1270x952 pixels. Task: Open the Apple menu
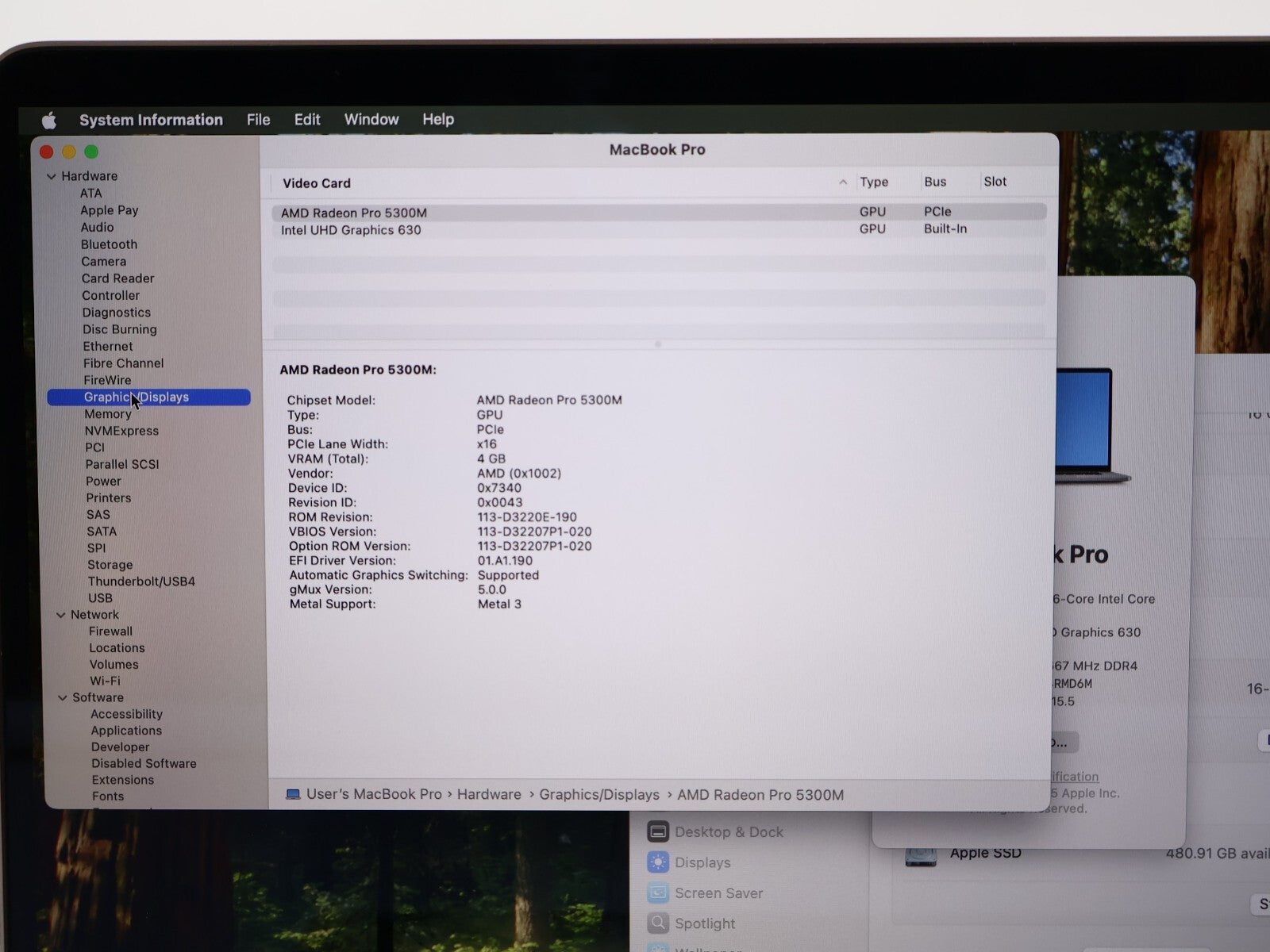coord(49,121)
